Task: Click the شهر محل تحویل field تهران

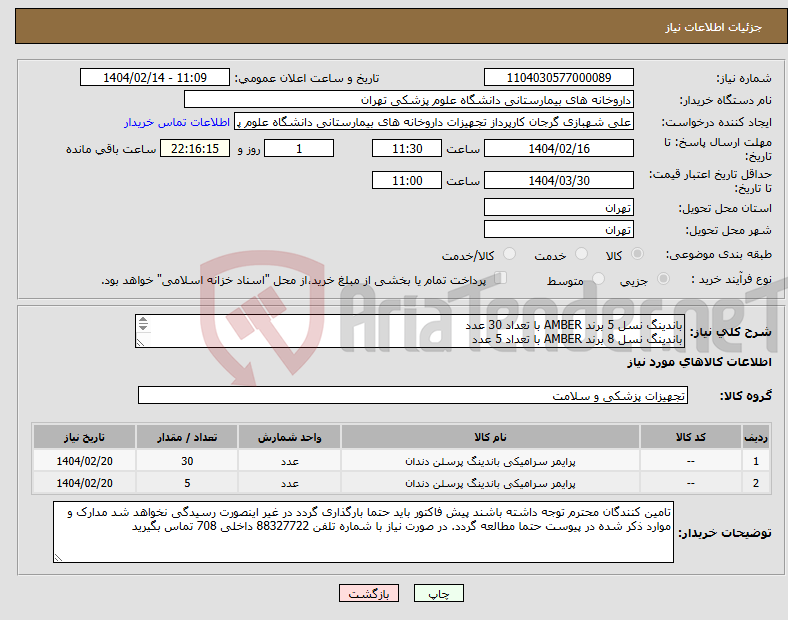Action: (x=558, y=229)
